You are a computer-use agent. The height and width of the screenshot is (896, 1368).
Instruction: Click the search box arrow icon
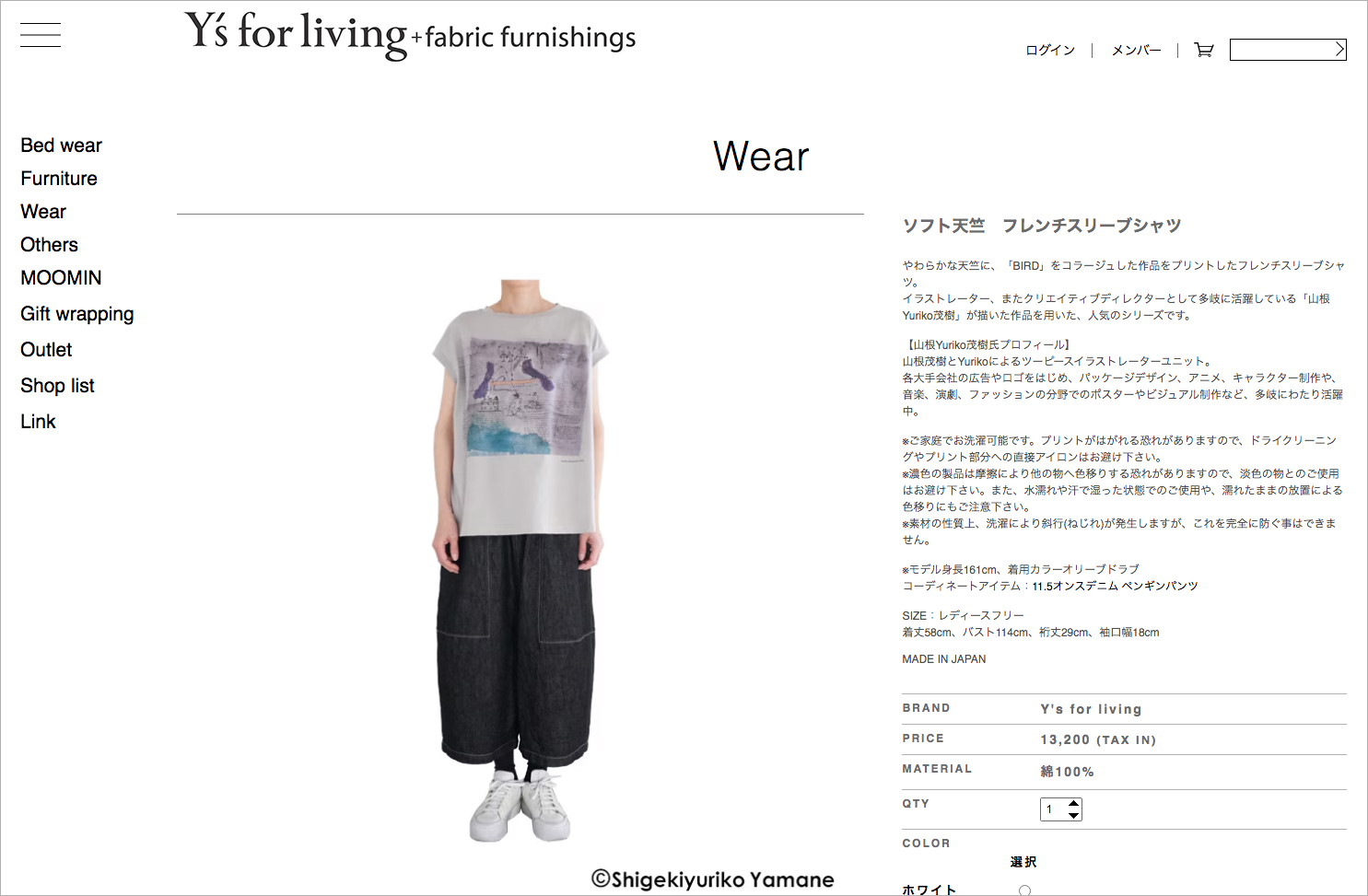(x=1339, y=50)
